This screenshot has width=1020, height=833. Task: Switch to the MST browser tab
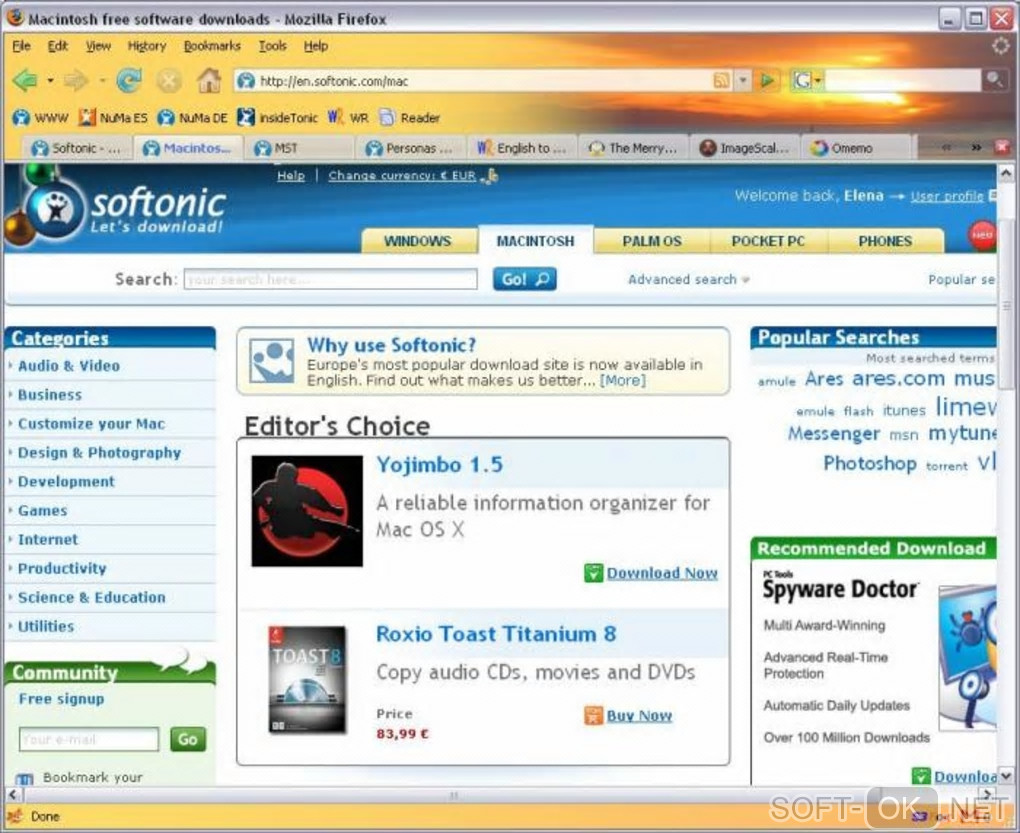click(300, 148)
